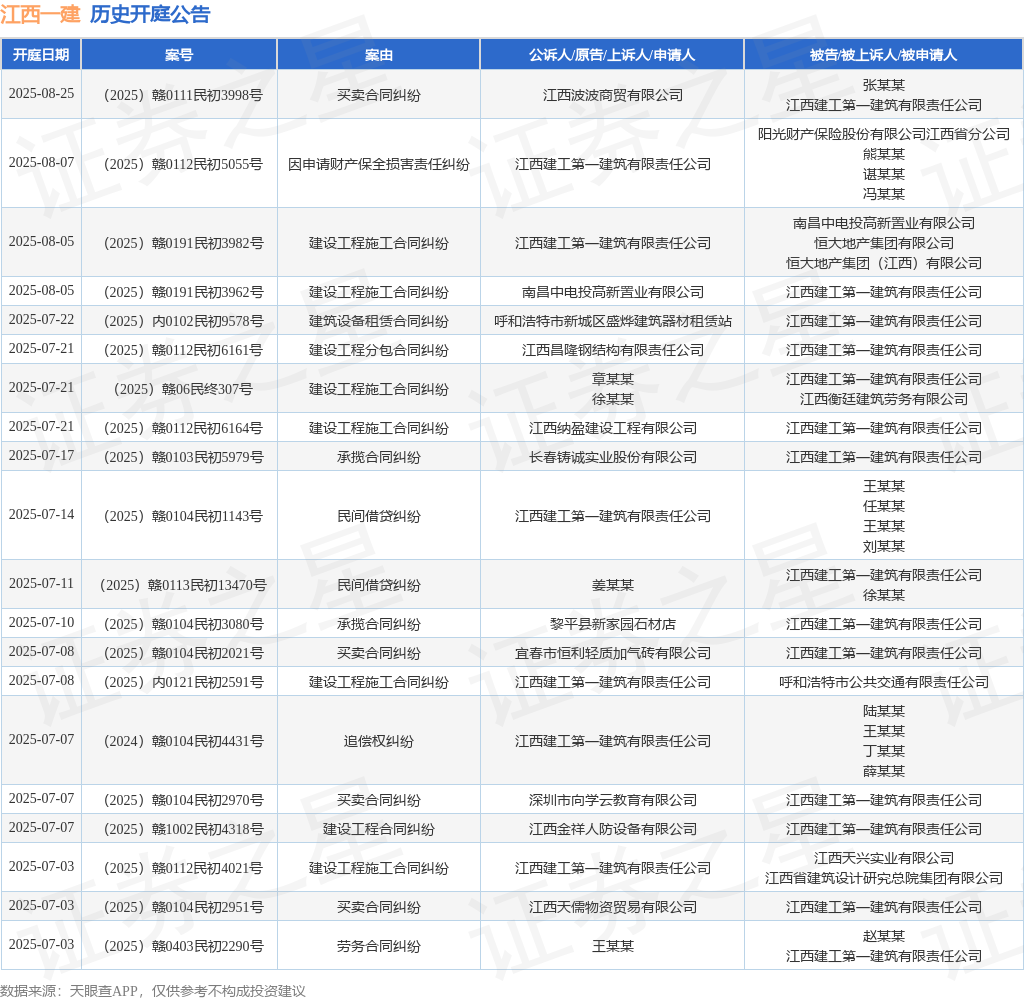Click defendant 恒大地产集团（江西）有限公司

(x=884, y=263)
